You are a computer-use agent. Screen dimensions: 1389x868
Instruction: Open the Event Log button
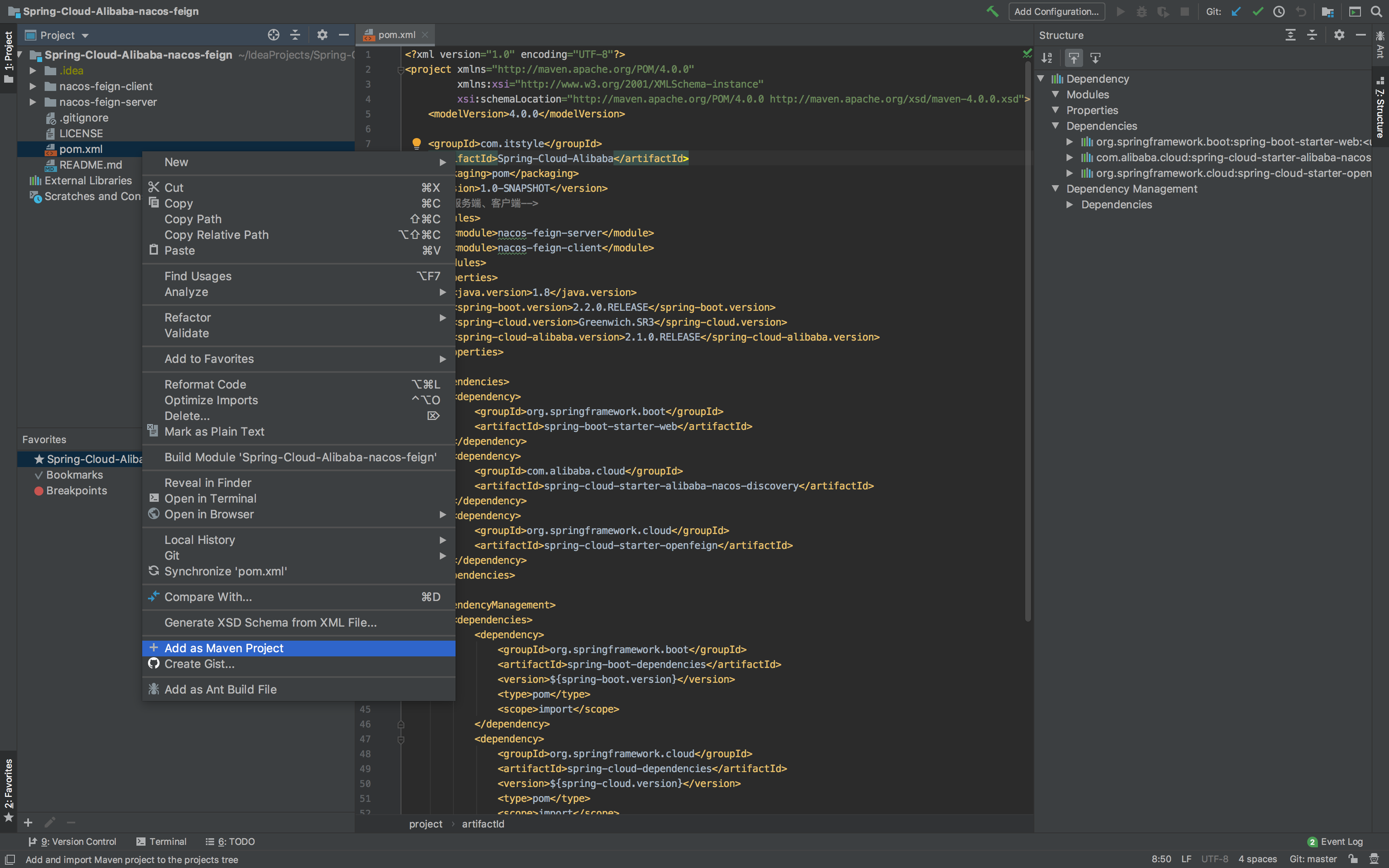1335,841
